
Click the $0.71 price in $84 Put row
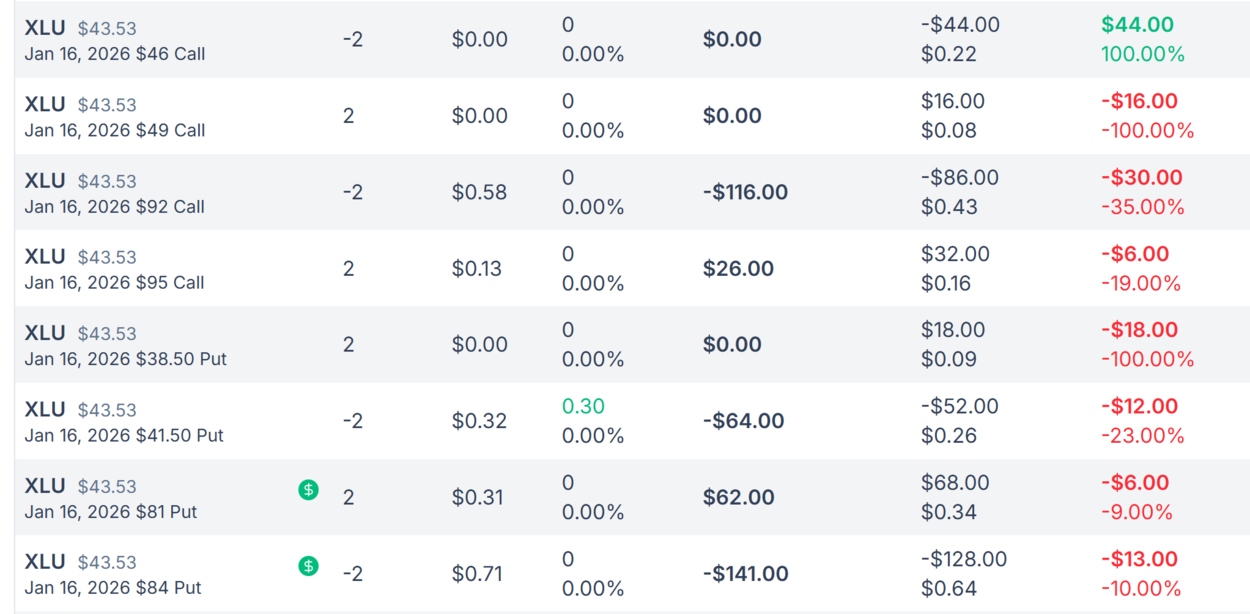tap(476, 574)
